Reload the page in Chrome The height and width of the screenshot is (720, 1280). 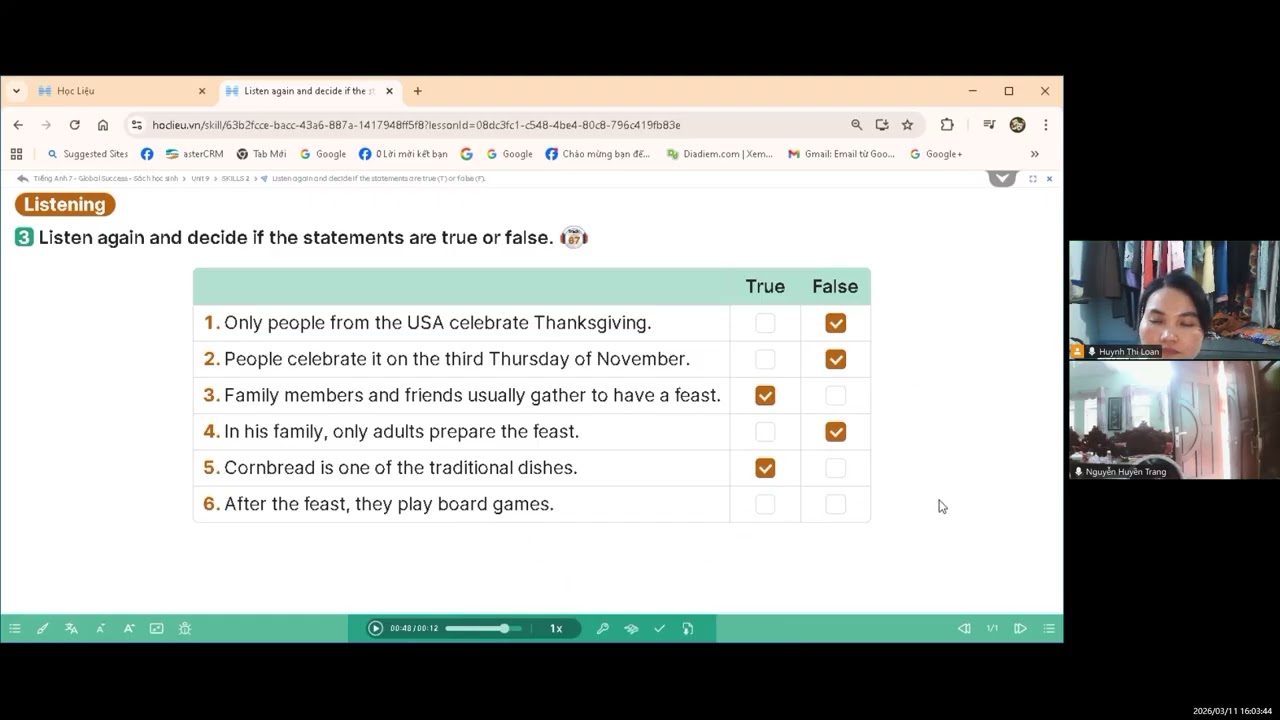point(74,125)
